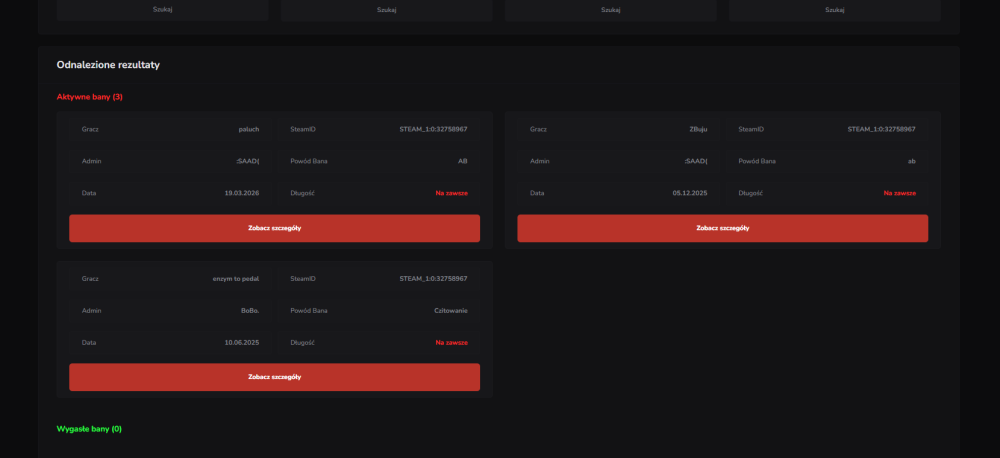1000x458 pixels.
Task: View details of enzym to pedal ban
Action: pyautogui.click(x=274, y=377)
